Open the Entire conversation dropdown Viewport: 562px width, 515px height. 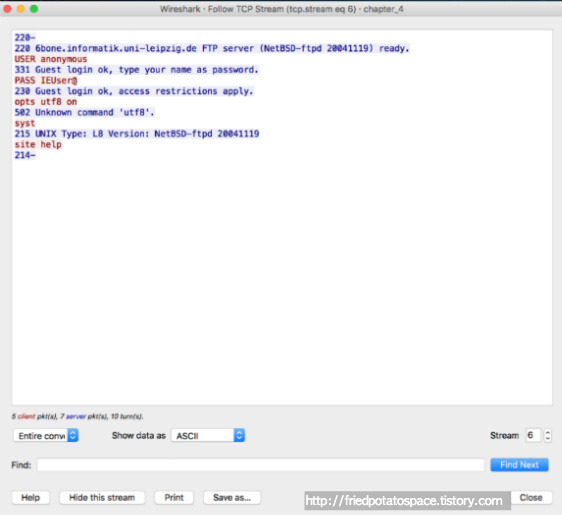[x=46, y=435]
